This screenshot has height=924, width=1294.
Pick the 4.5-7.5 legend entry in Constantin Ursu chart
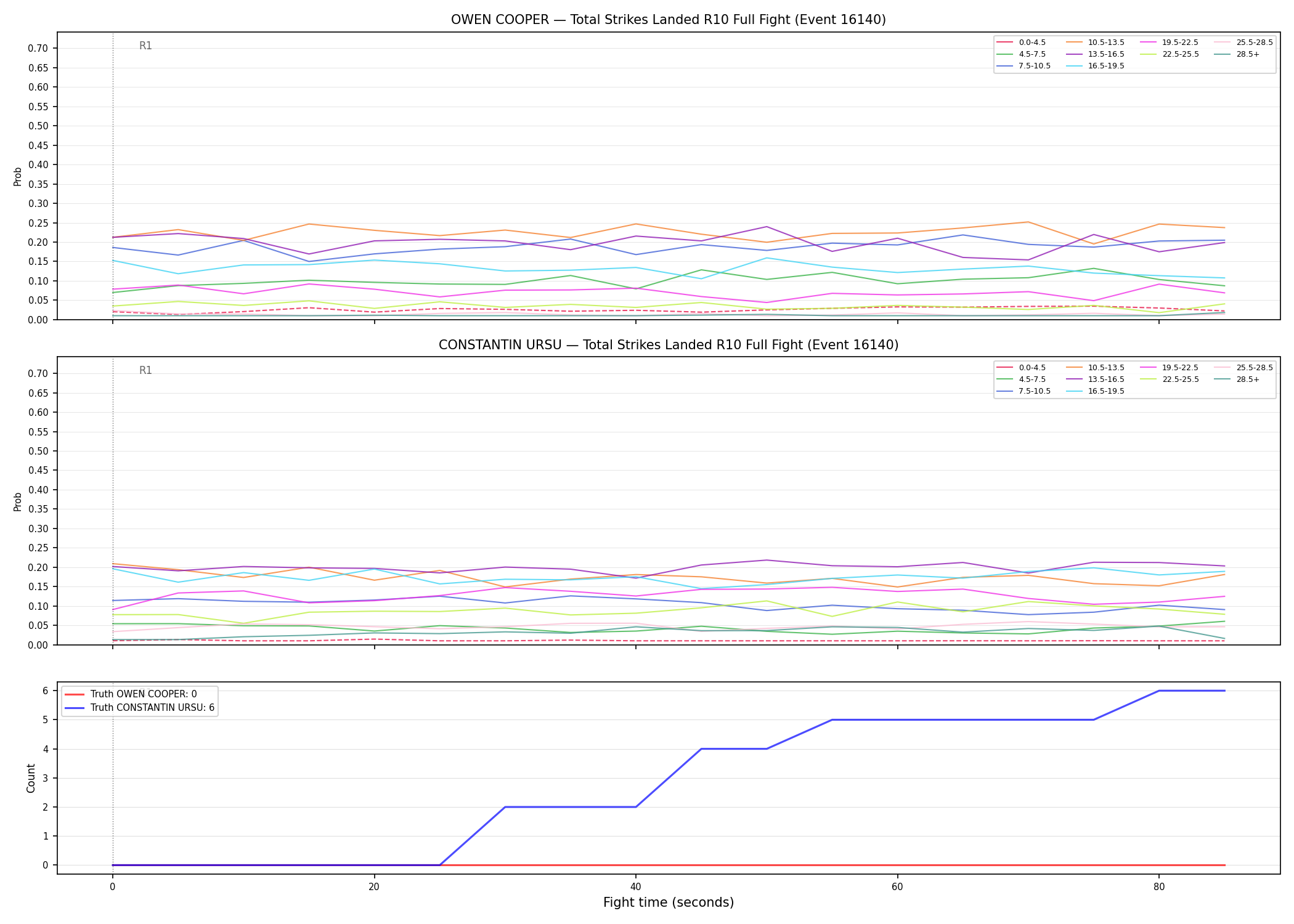pos(1021,379)
